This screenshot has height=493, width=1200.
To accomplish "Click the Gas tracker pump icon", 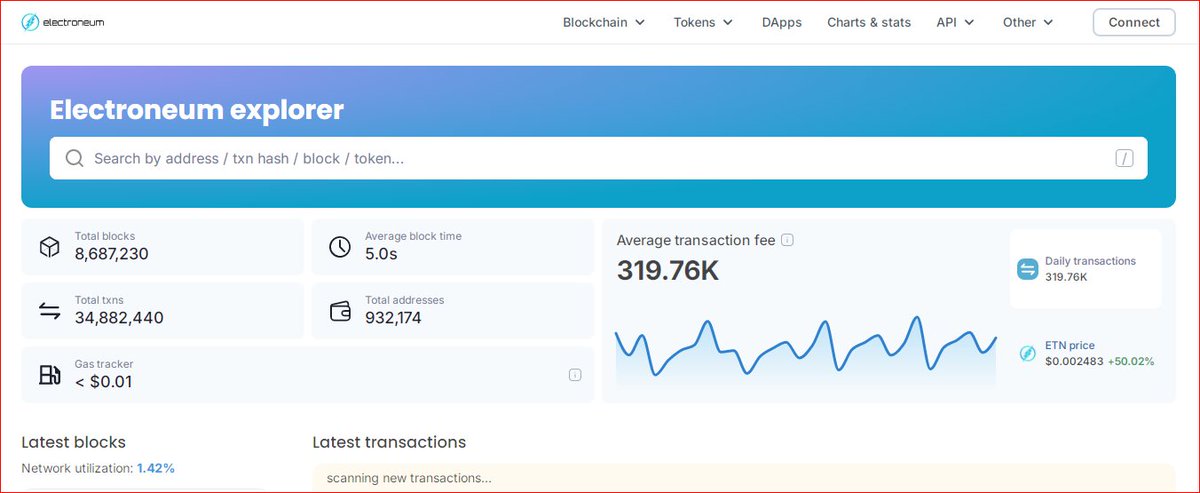I will pyautogui.click(x=49, y=374).
